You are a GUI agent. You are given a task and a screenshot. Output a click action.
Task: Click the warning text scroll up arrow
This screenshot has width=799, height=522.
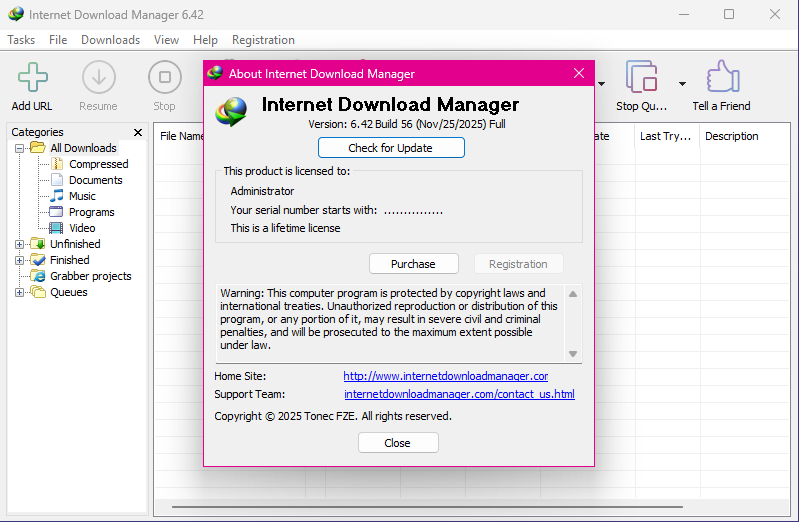[x=573, y=294]
